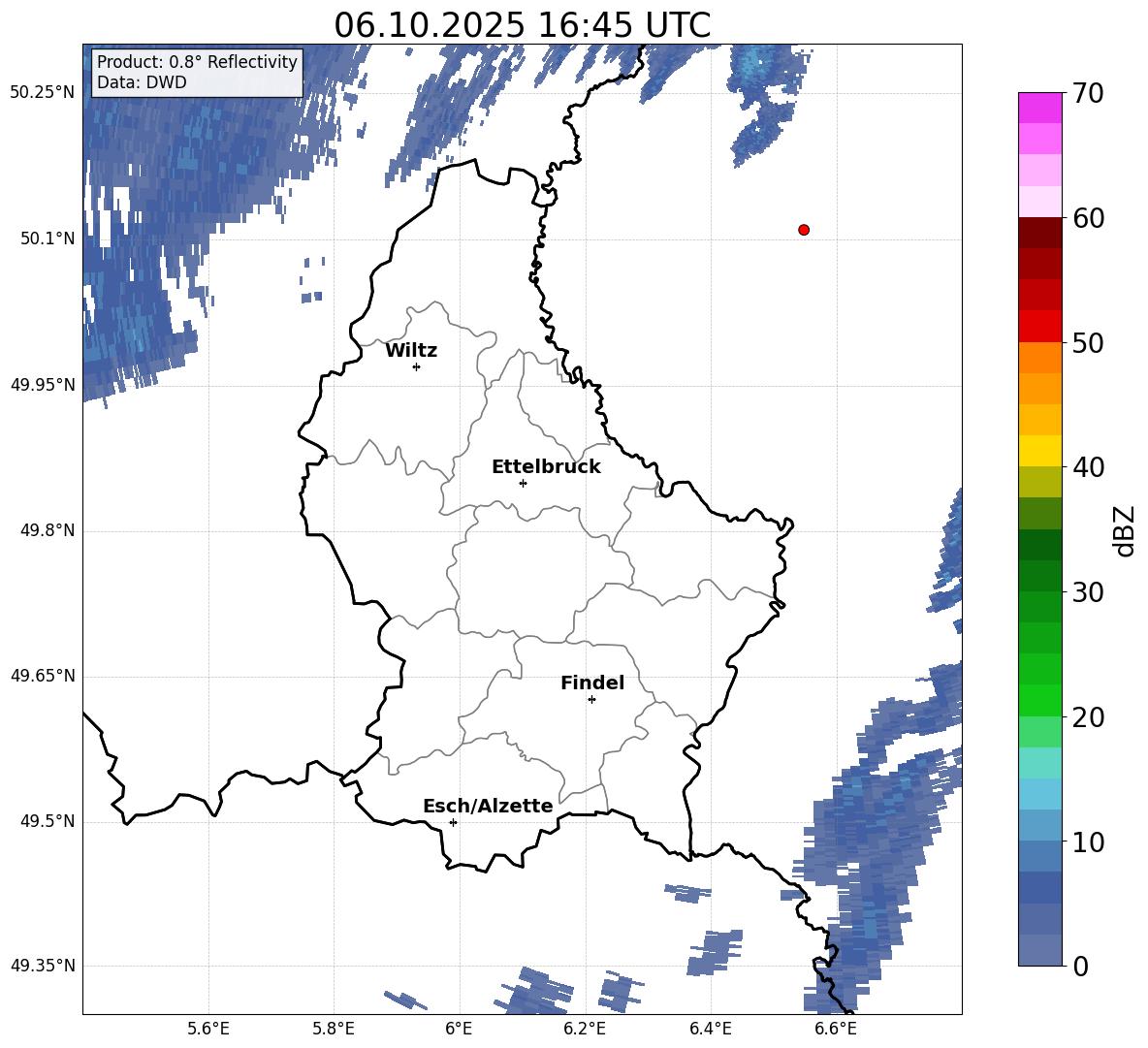Click the title '06.10.2025 16:45 UTC'
The image size is (1148, 1048).
pos(522,25)
